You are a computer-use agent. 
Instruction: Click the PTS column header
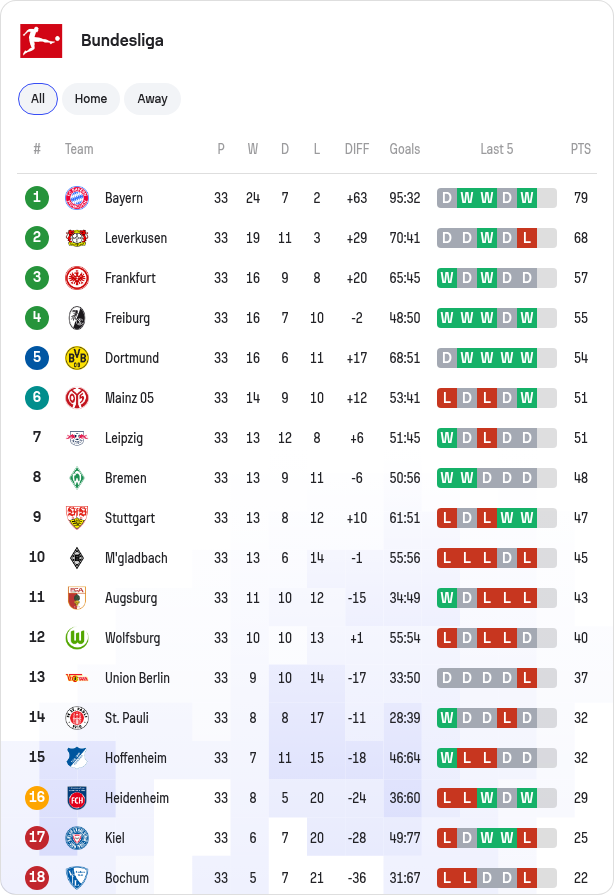pyautogui.click(x=580, y=149)
